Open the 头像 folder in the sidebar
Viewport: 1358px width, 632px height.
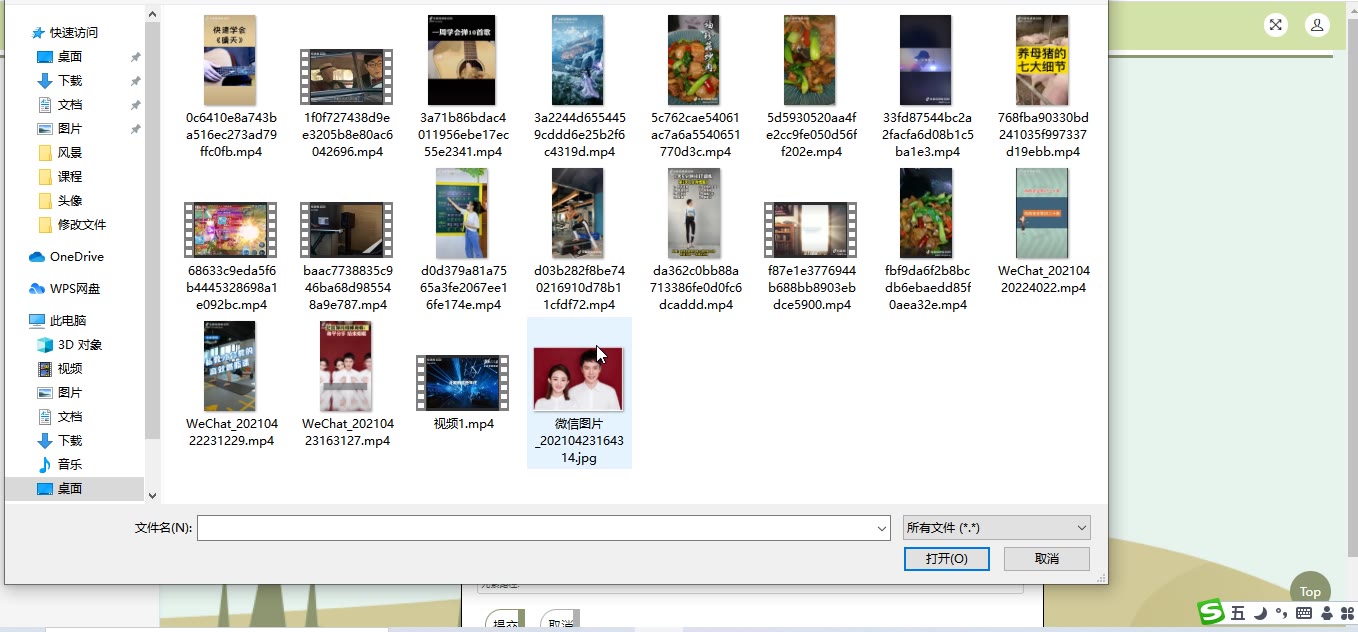[x=60, y=201]
